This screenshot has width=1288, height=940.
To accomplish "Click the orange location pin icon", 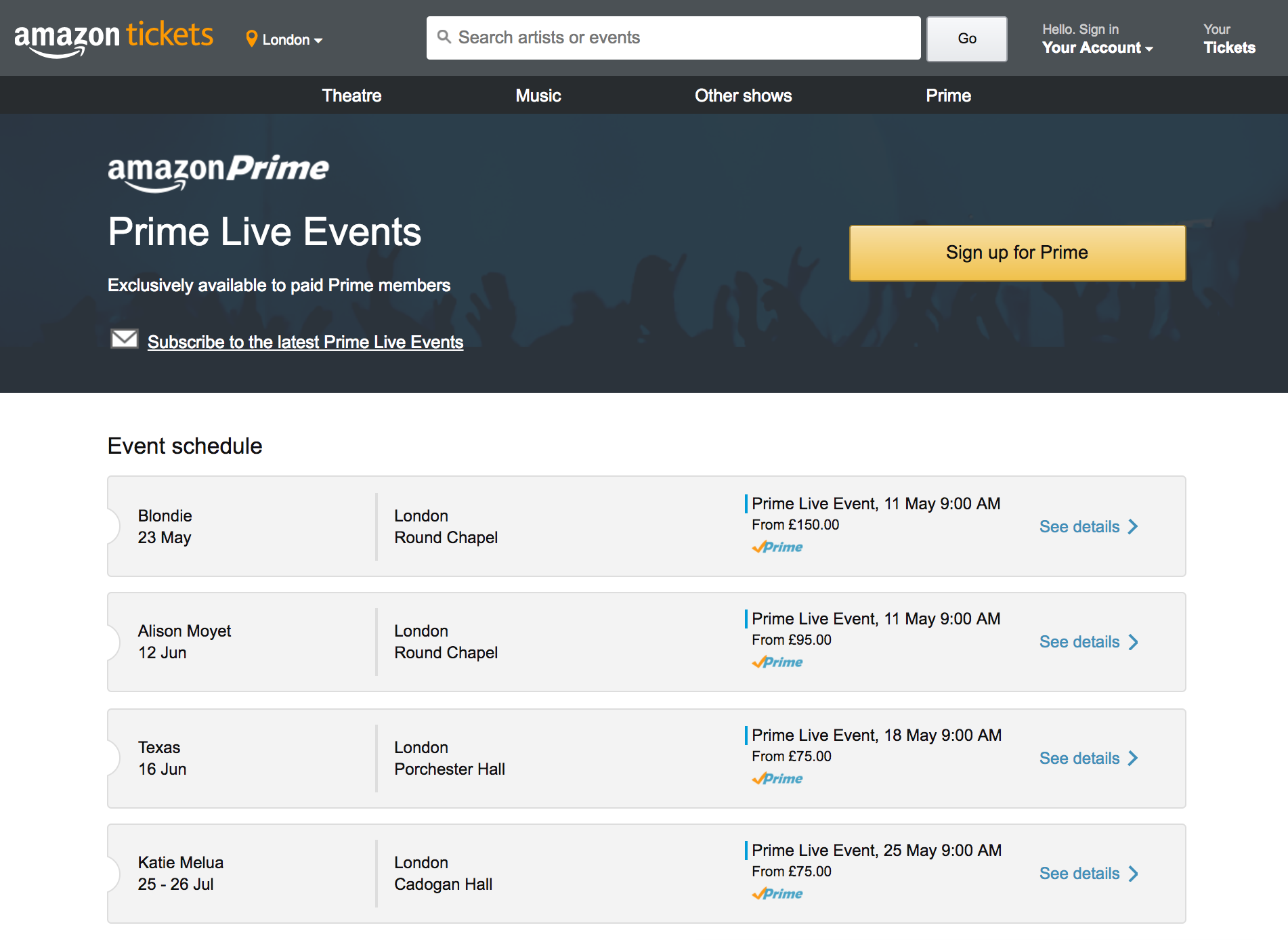I will point(251,39).
